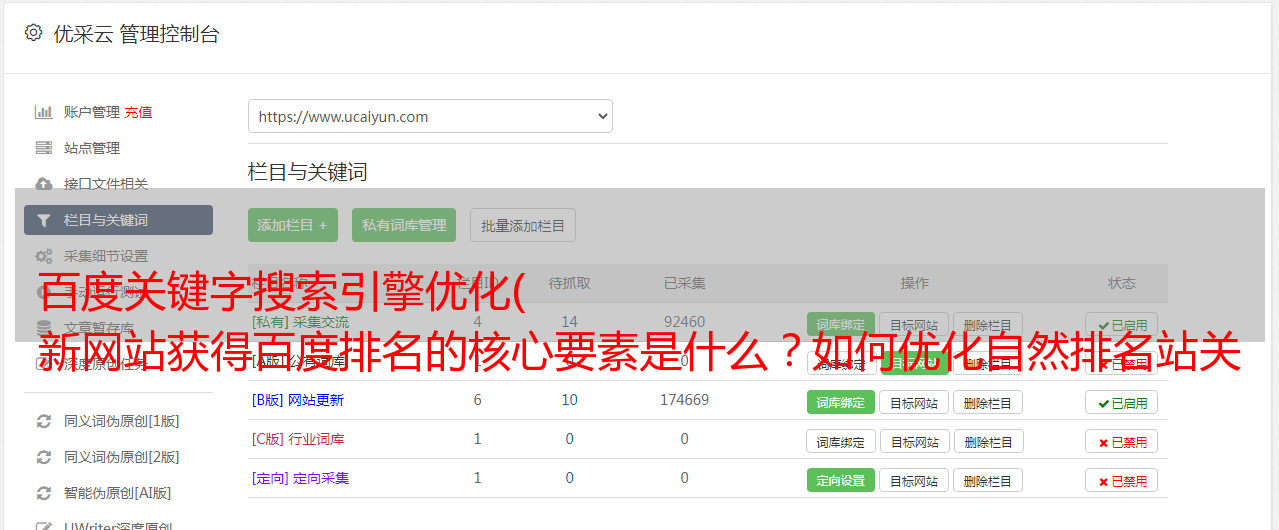1279x530 pixels.
Task: Open the 充值 recharge link
Action: point(138,112)
